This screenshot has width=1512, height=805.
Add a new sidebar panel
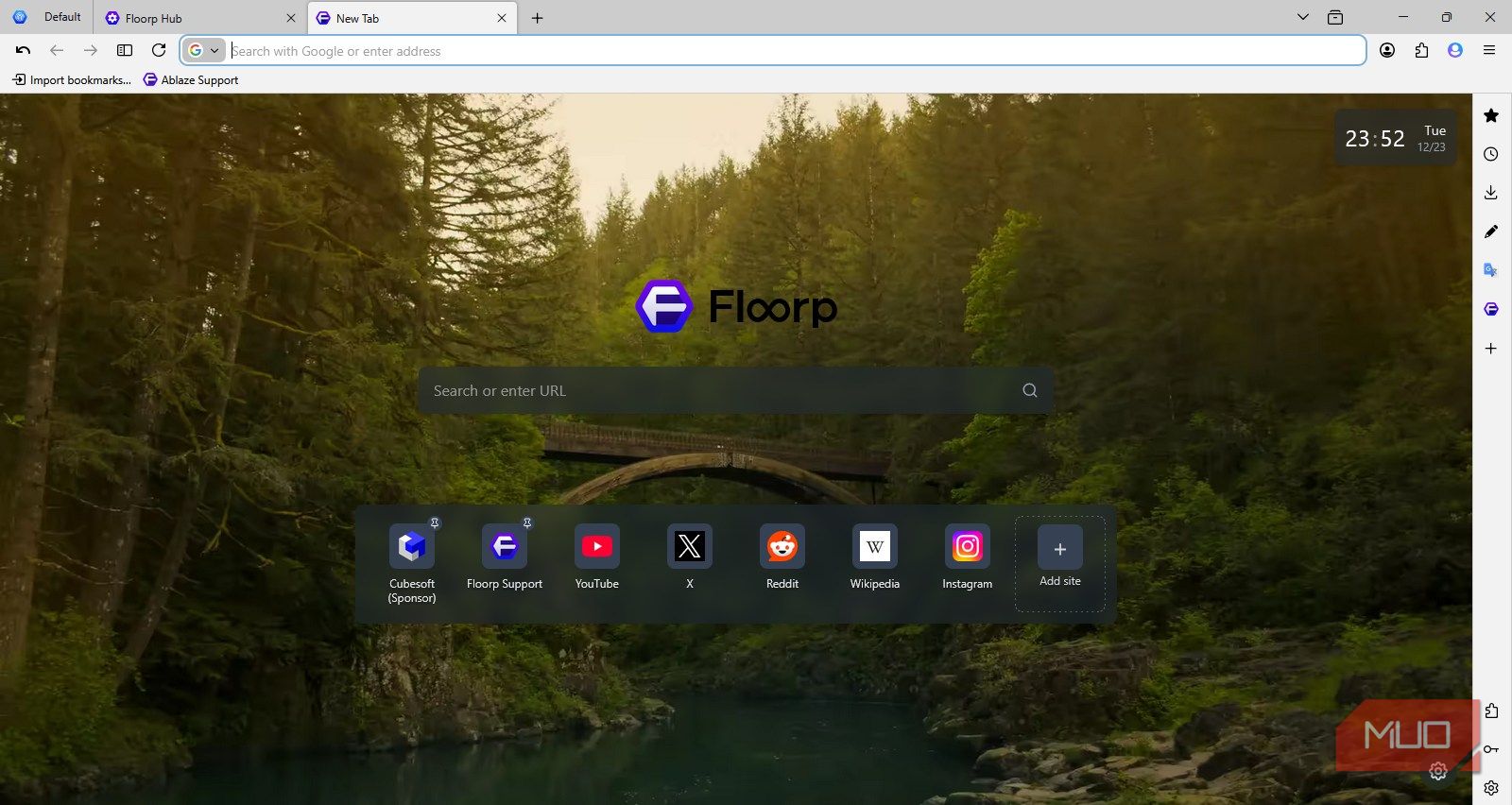[1491, 349]
